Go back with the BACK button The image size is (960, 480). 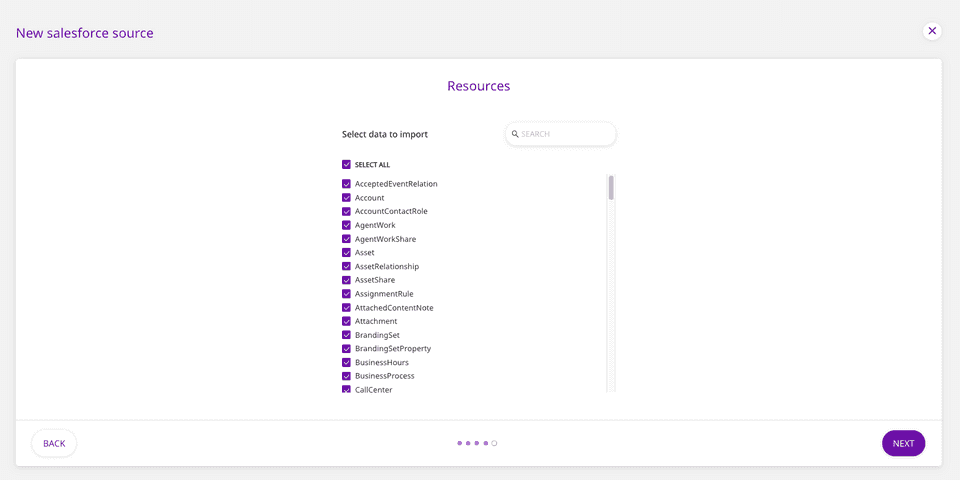(54, 443)
